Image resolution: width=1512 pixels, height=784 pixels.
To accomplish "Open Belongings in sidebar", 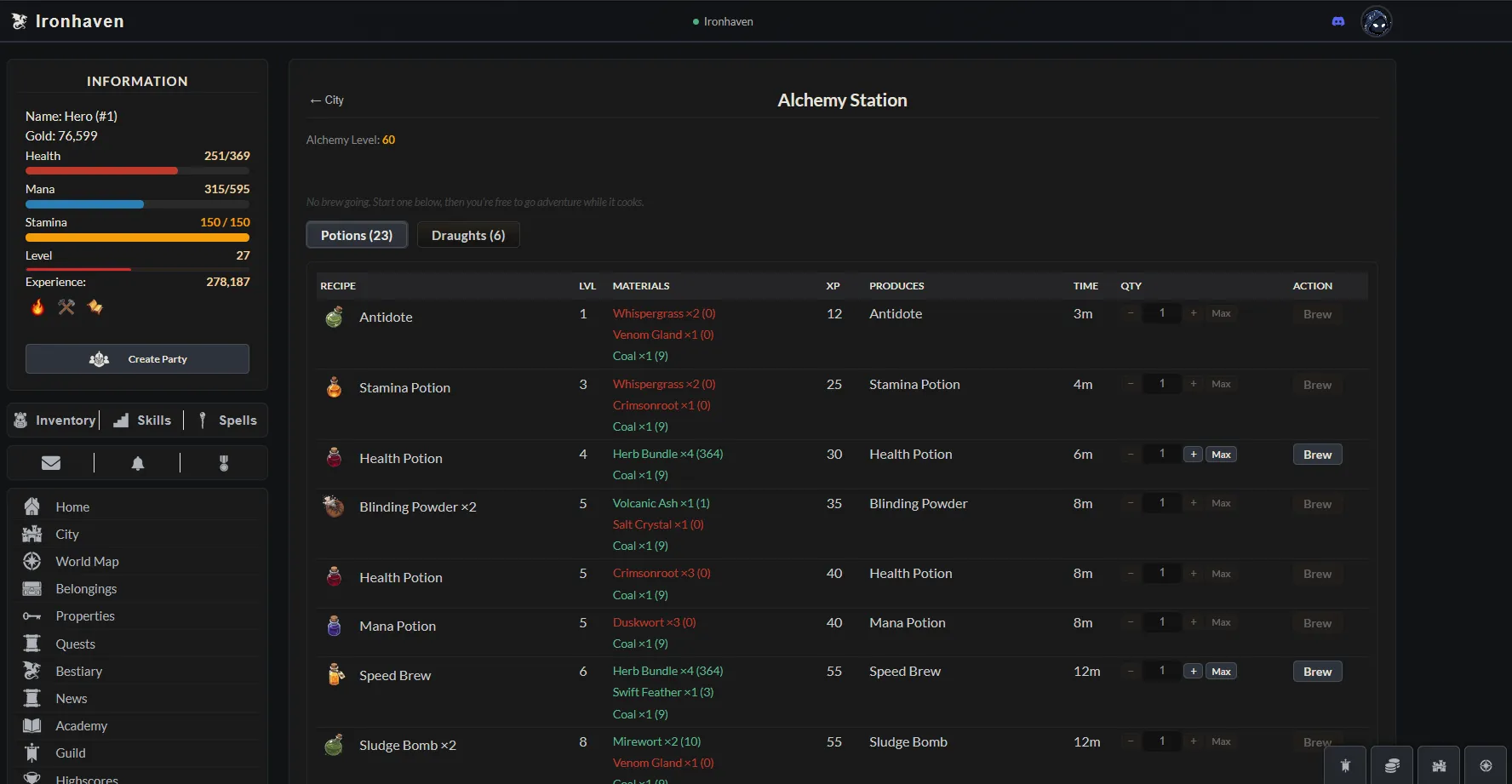I will pos(137,589).
